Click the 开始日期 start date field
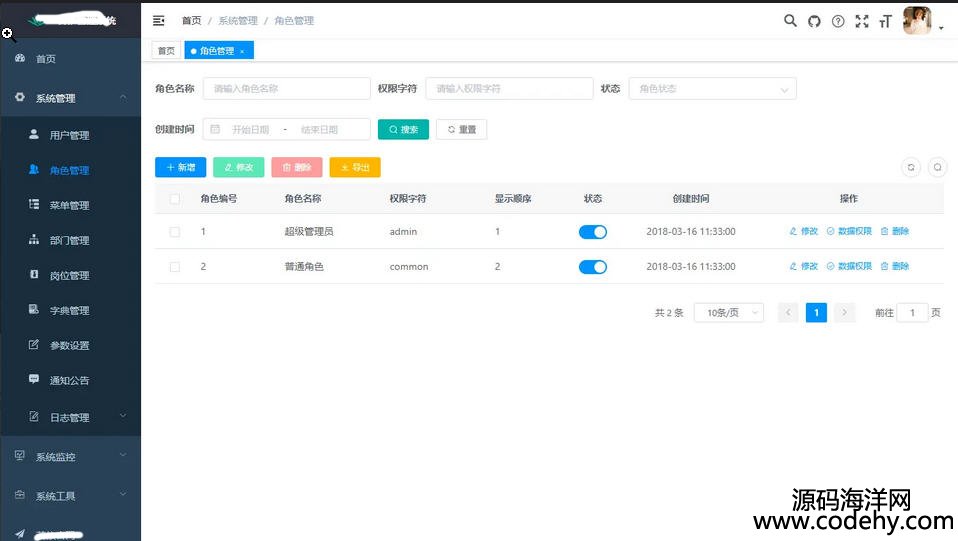Viewport: 958px width, 541px height. coord(250,130)
